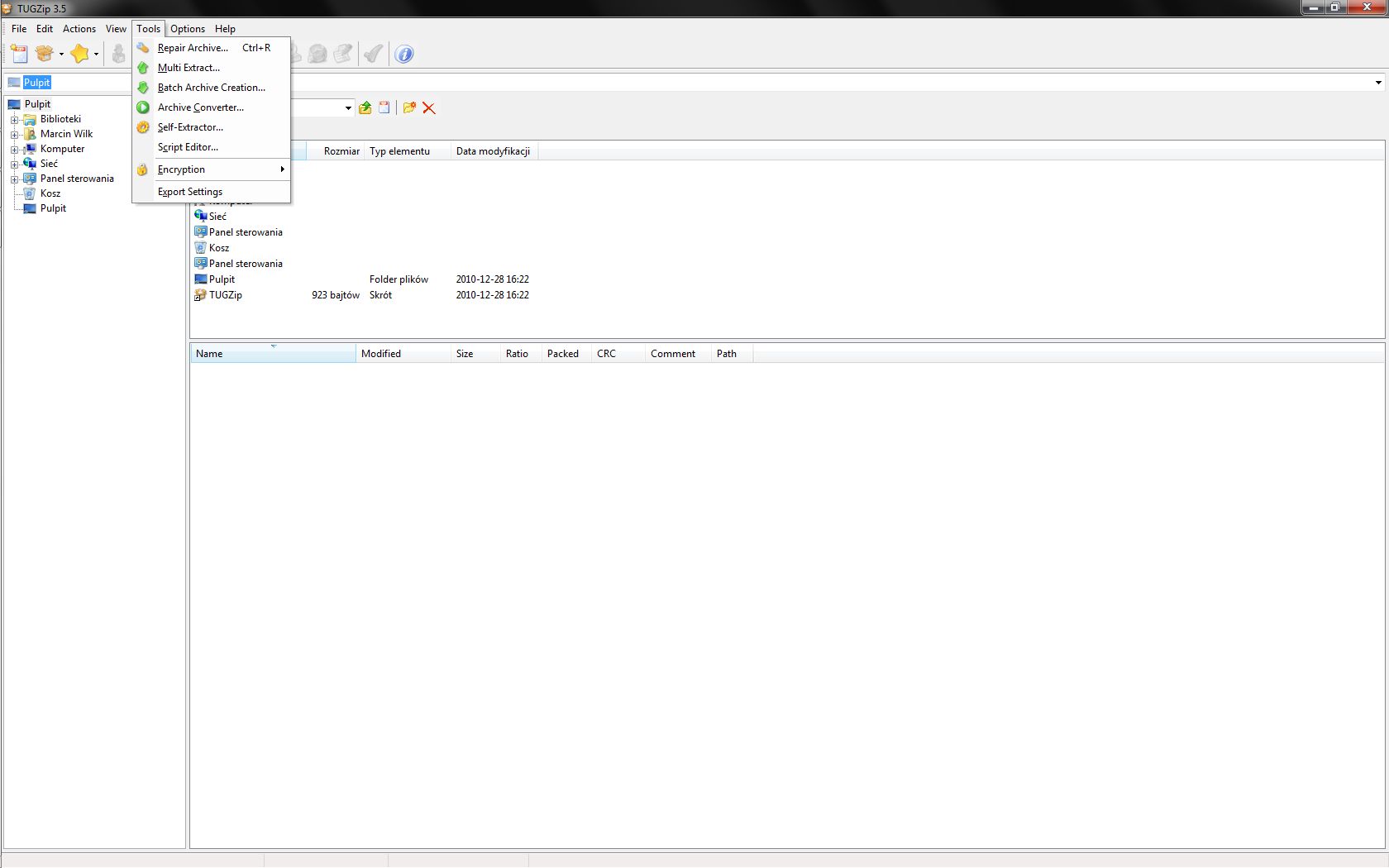Sort archive list by CRC header

(618, 353)
